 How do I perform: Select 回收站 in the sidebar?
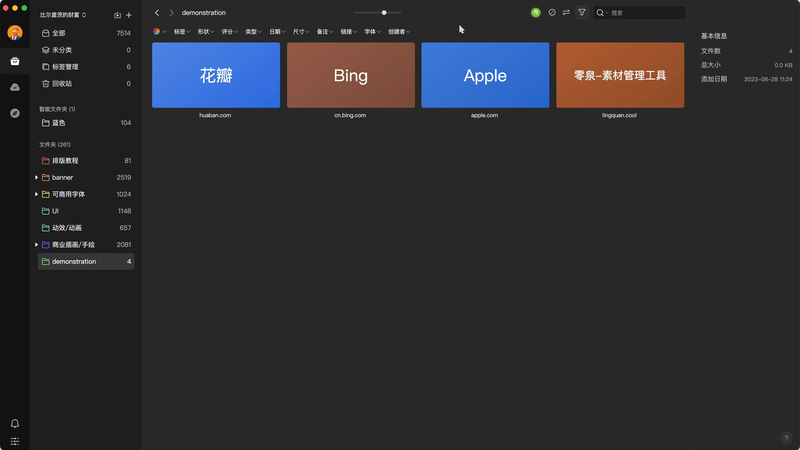(x=64, y=84)
